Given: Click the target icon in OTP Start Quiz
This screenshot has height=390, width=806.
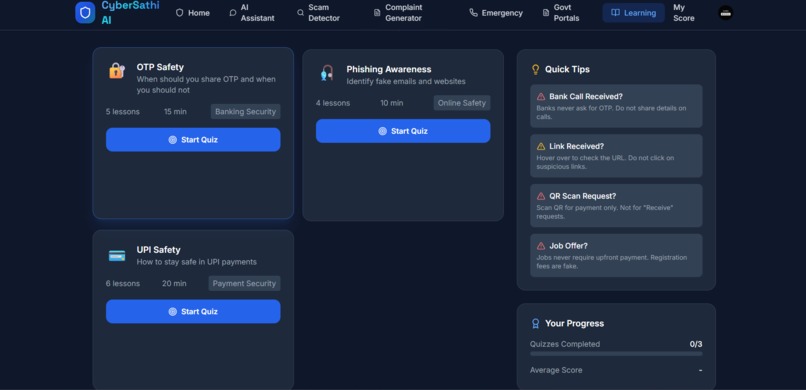Looking at the screenshot, I should 173,140.
